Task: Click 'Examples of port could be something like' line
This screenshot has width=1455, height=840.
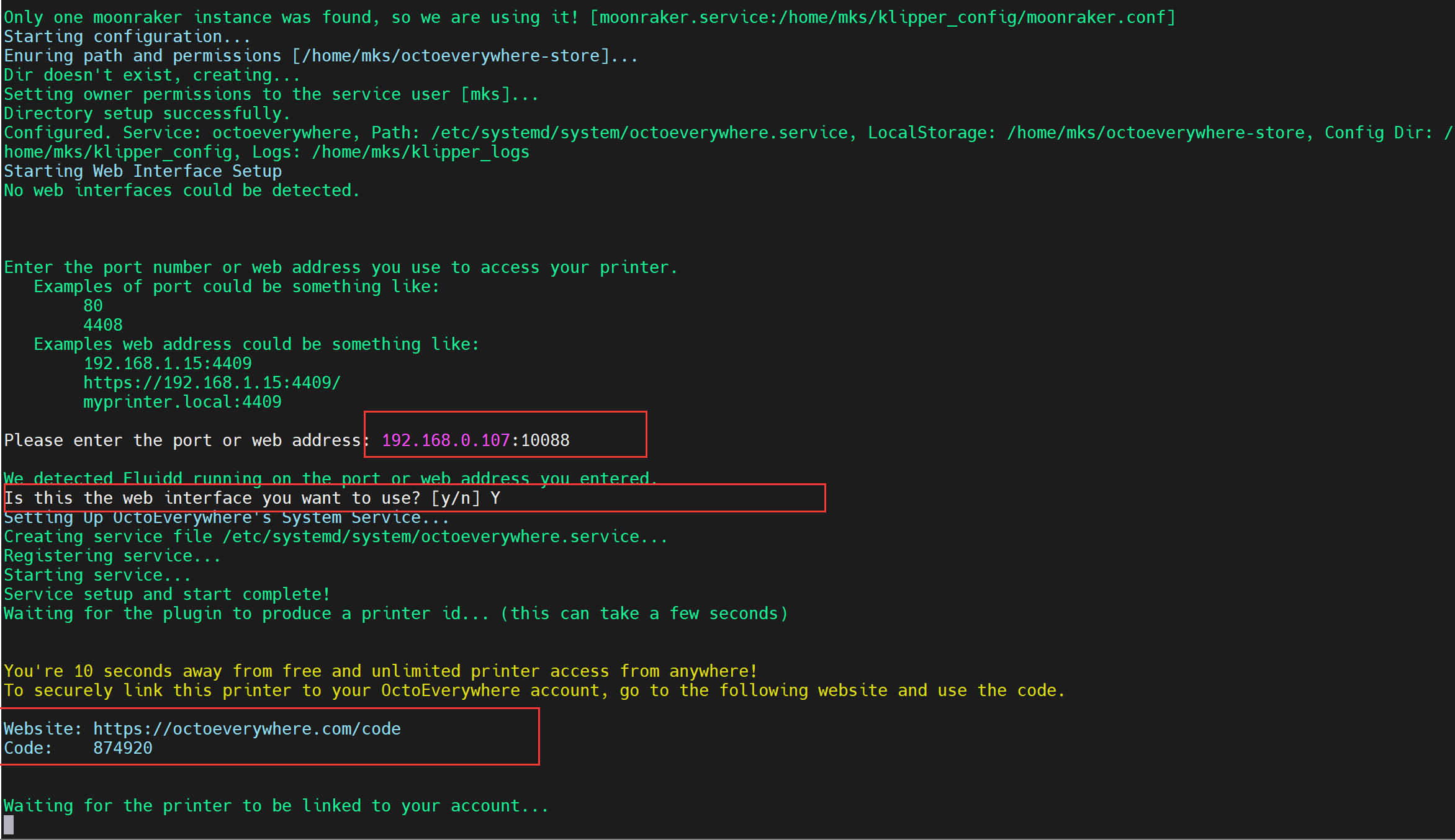Action: [236, 287]
